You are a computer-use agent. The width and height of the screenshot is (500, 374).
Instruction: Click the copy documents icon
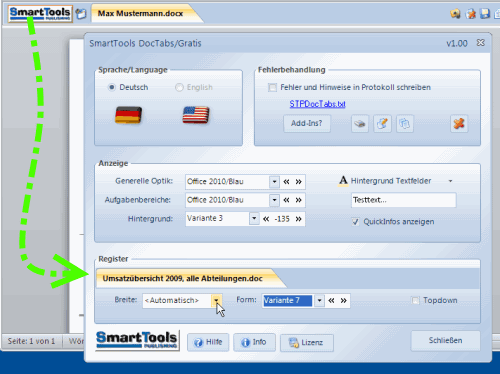(405, 124)
